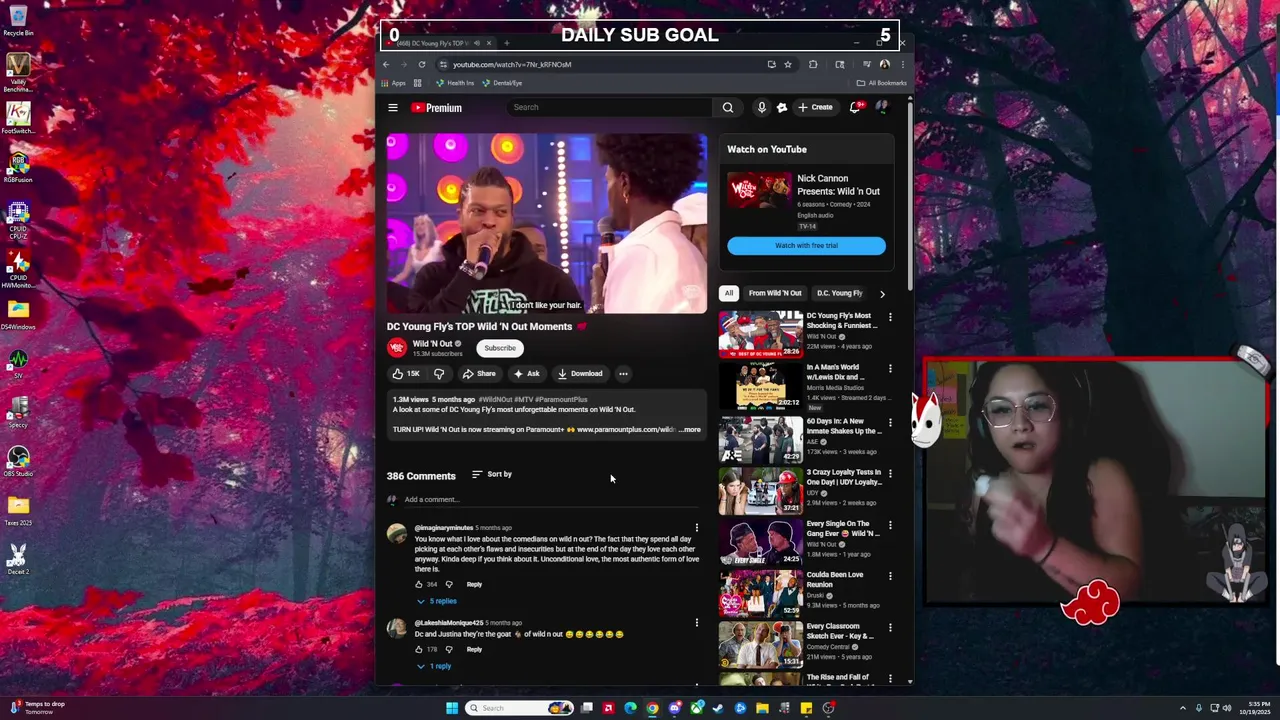Screen dimensions: 1280x720
Task: Click Share button under video
Action: (479, 374)
